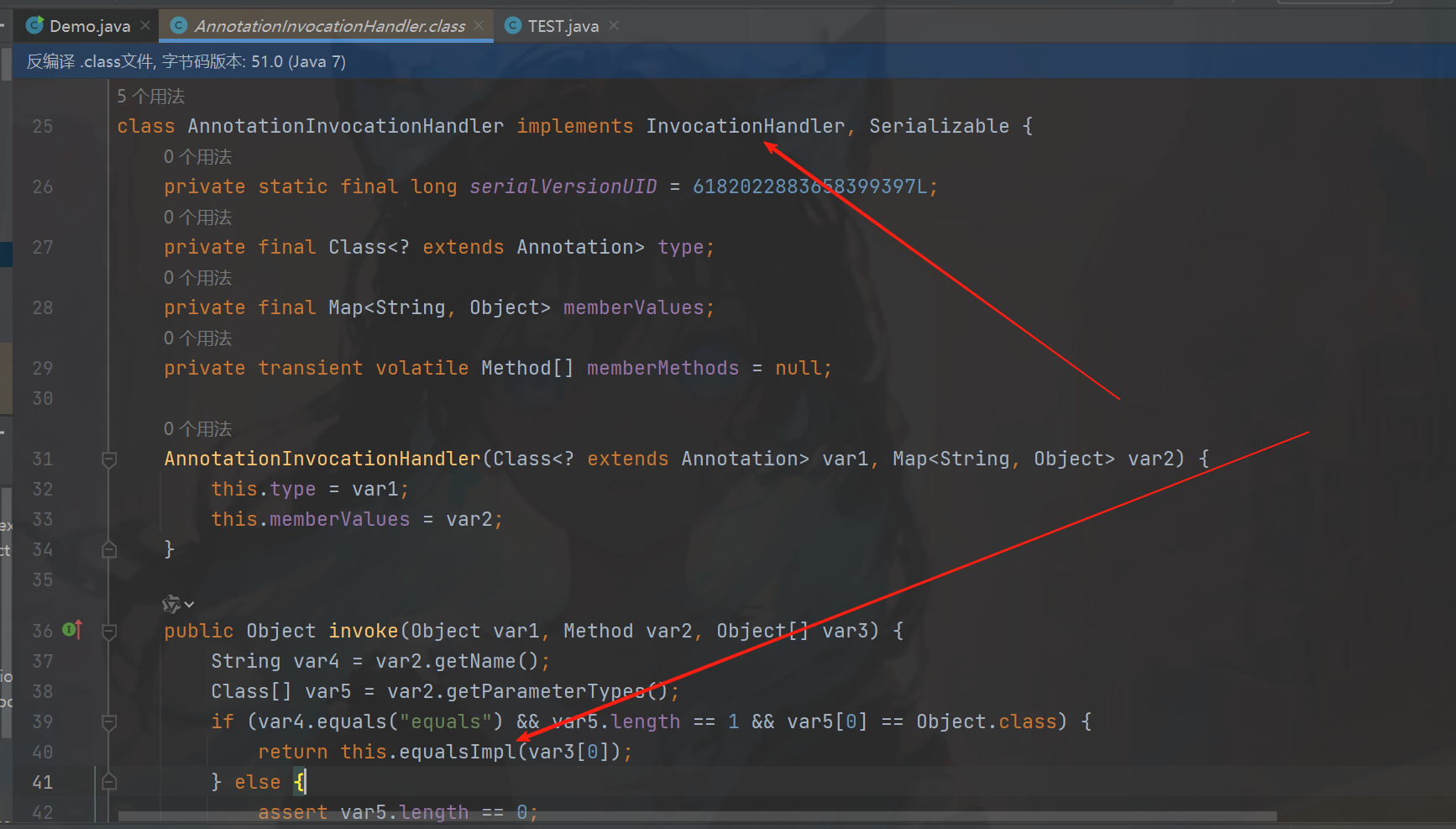Click the '5 个用法' usages hint
The width and height of the screenshot is (1456, 829).
150,97
